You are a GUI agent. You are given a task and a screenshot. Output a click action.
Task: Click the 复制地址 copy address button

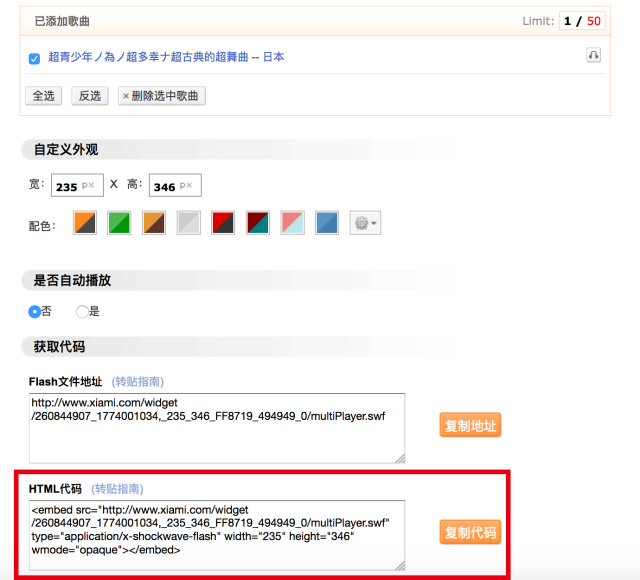[470, 425]
